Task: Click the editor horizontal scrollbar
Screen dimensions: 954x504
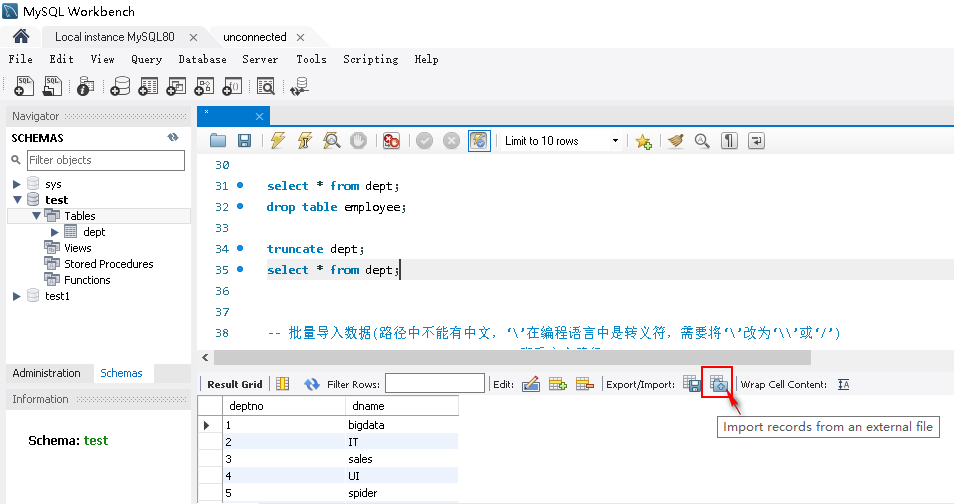Action: coord(512,357)
